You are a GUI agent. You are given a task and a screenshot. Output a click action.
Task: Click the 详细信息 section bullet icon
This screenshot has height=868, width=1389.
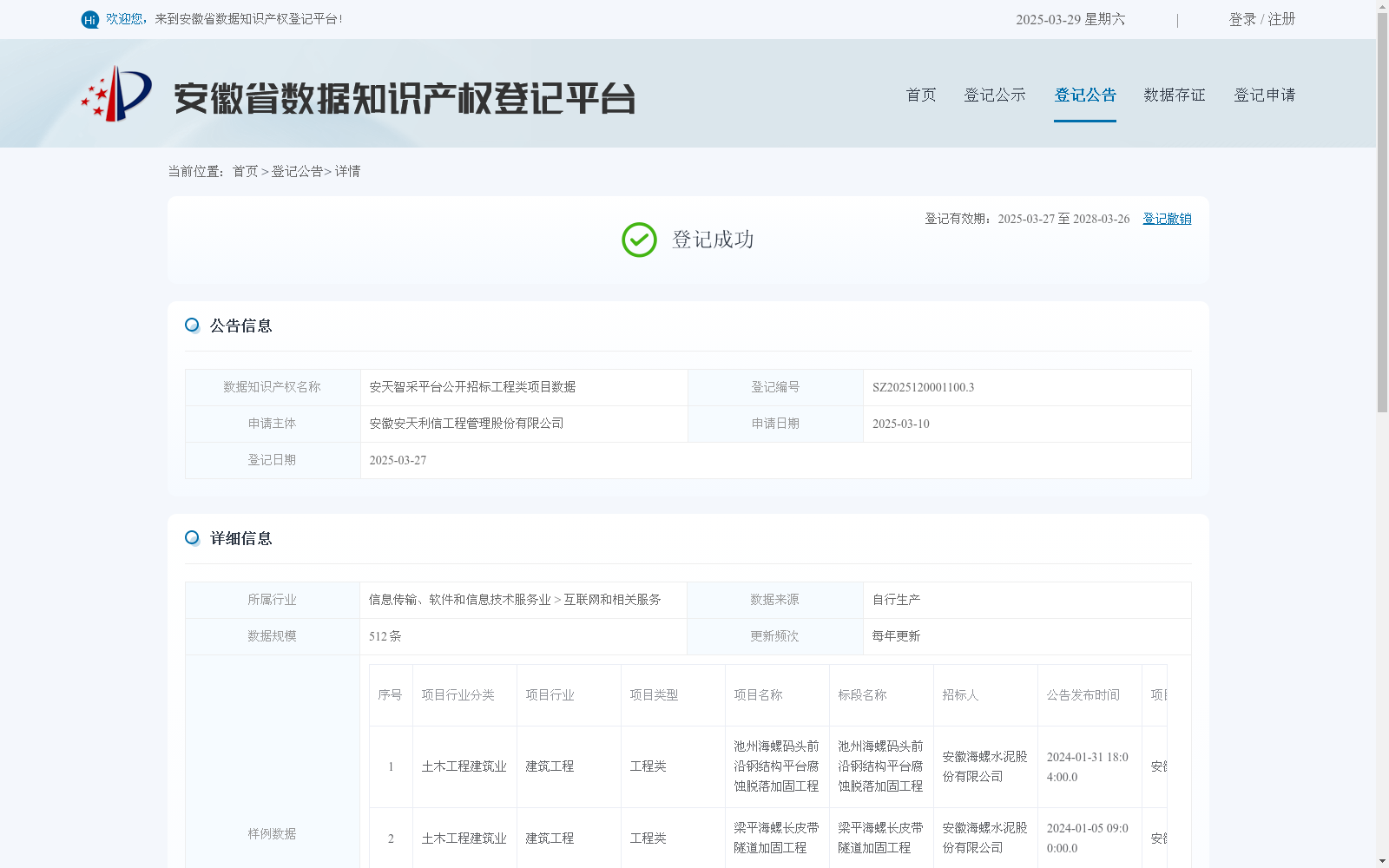tap(192, 538)
